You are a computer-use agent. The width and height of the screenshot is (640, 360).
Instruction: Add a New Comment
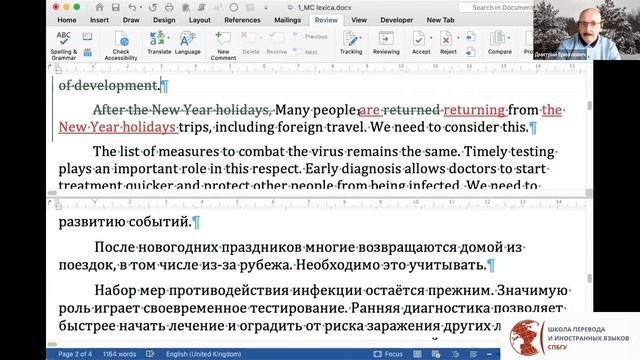pyautogui.click(x=223, y=45)
